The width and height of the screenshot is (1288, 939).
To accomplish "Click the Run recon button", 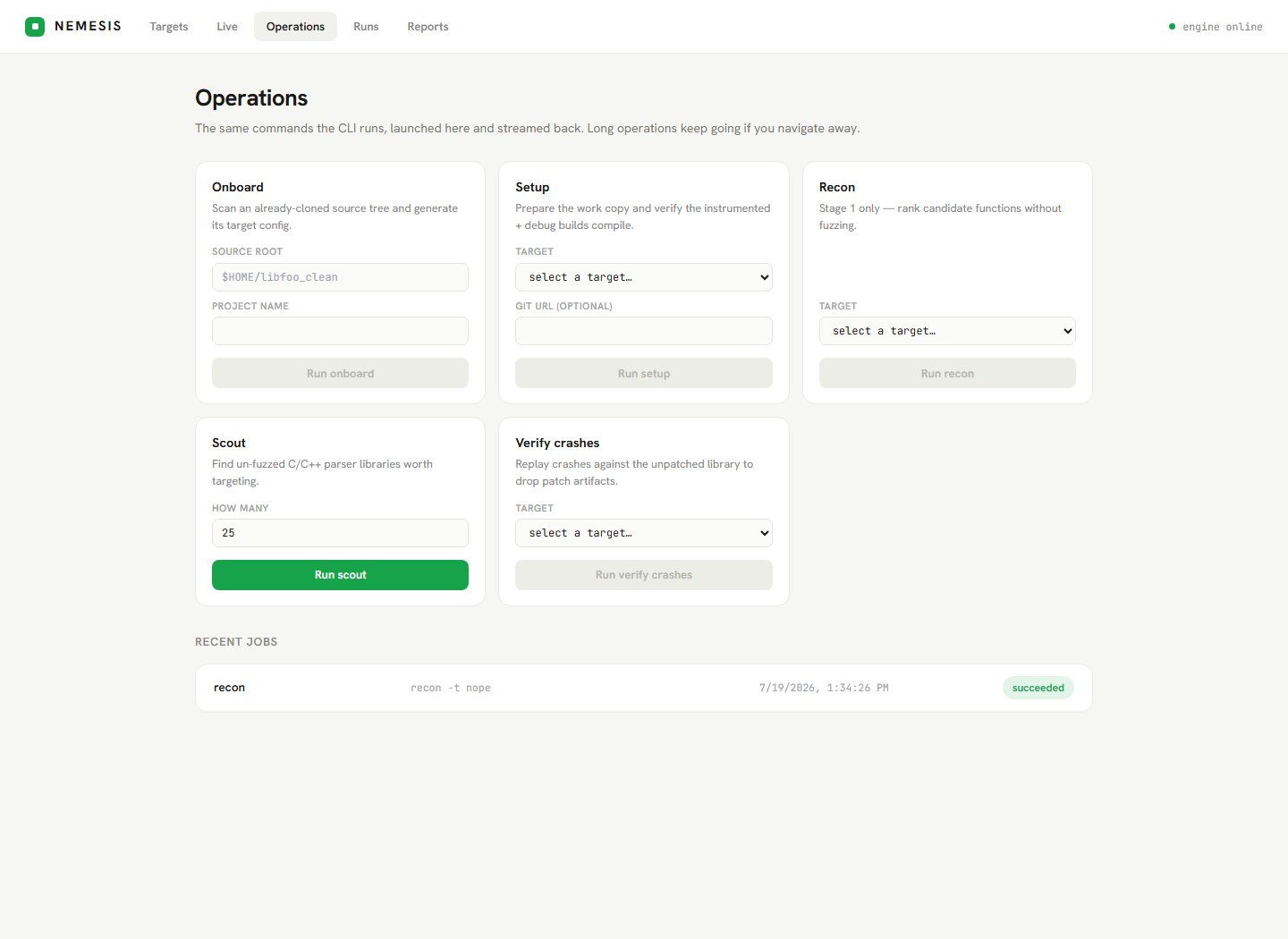I will 947,373.
